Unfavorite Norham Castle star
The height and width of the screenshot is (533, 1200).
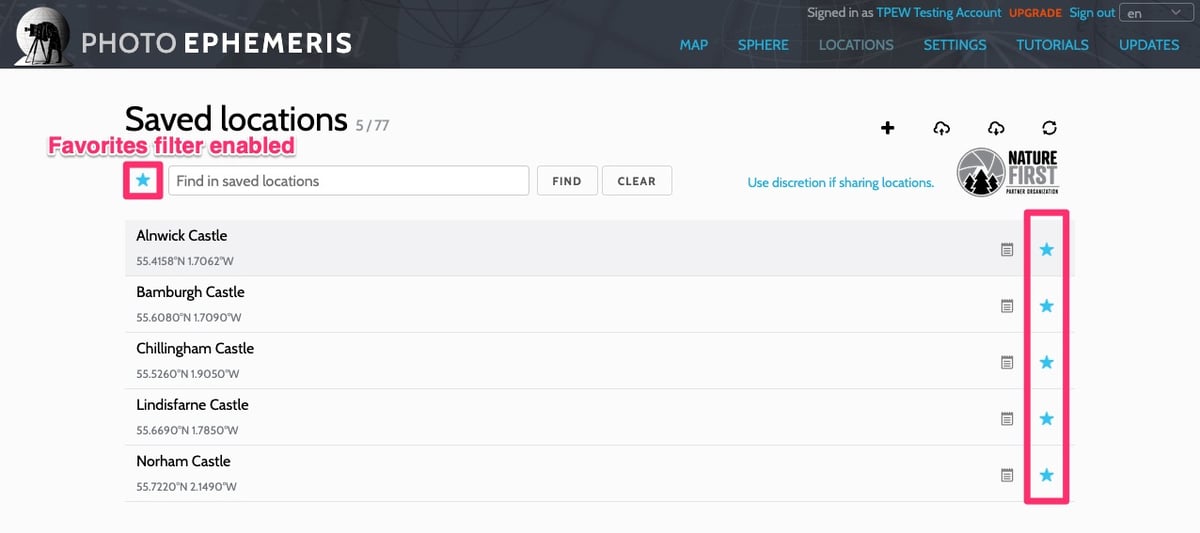1046,475
